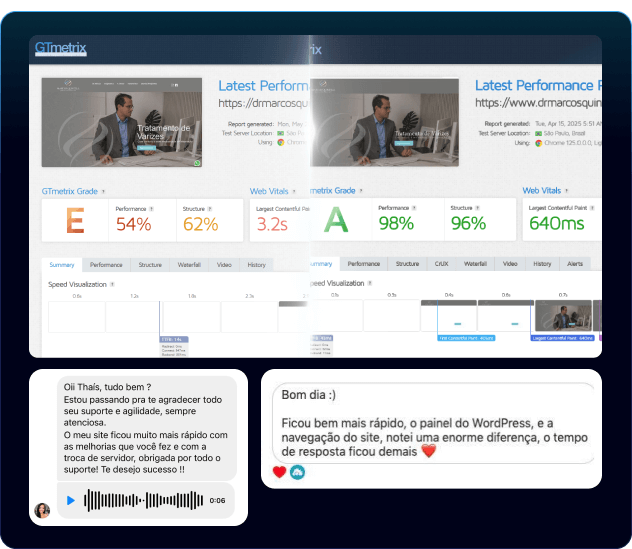The width and height of the screenshot is (632, 549).
Task: Click help icon next to Largest Contentful Paint 640ms
Action: pos(592,208)
